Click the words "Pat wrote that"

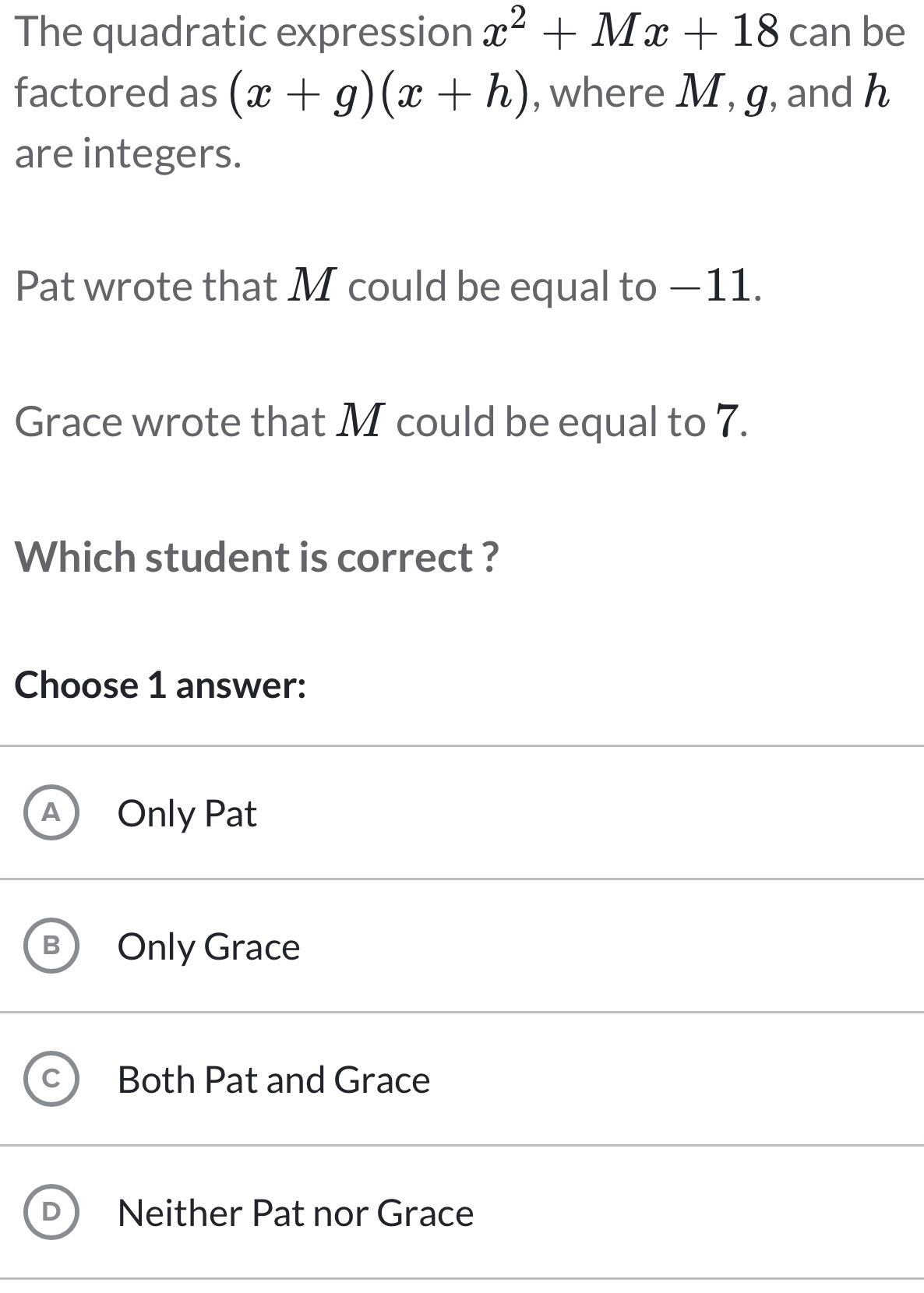146,287
